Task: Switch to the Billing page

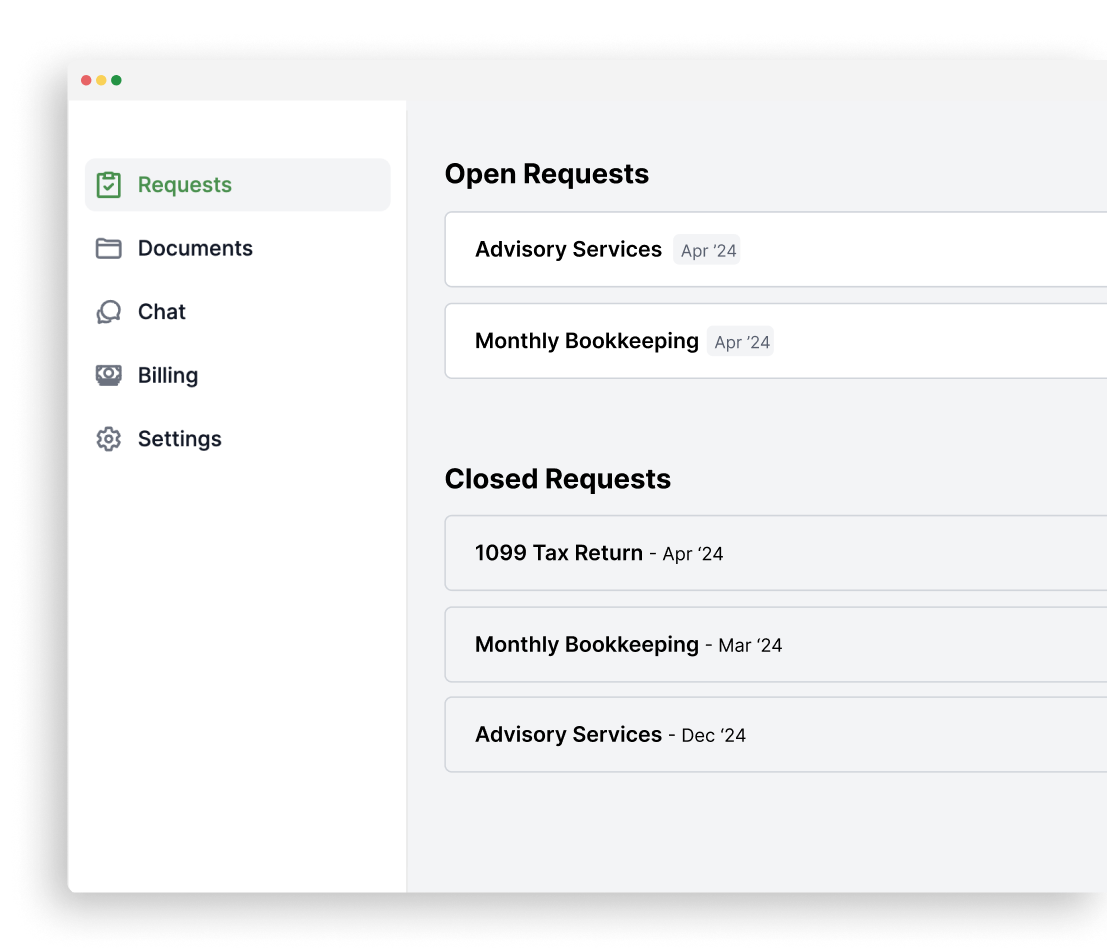Action: coord(237,376)
